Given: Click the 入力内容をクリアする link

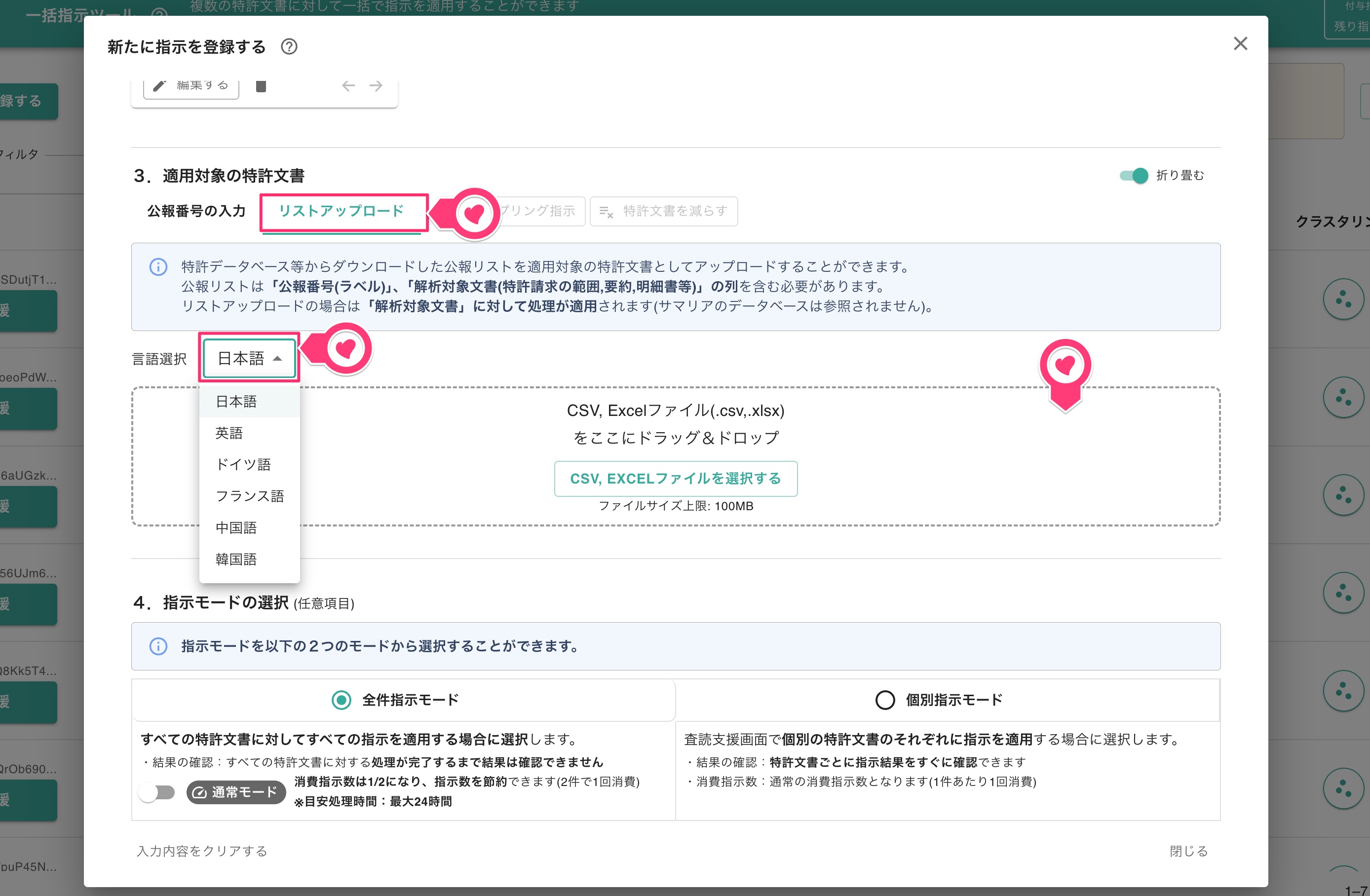Looking at the screenshot, I should (x=201, y=851).
